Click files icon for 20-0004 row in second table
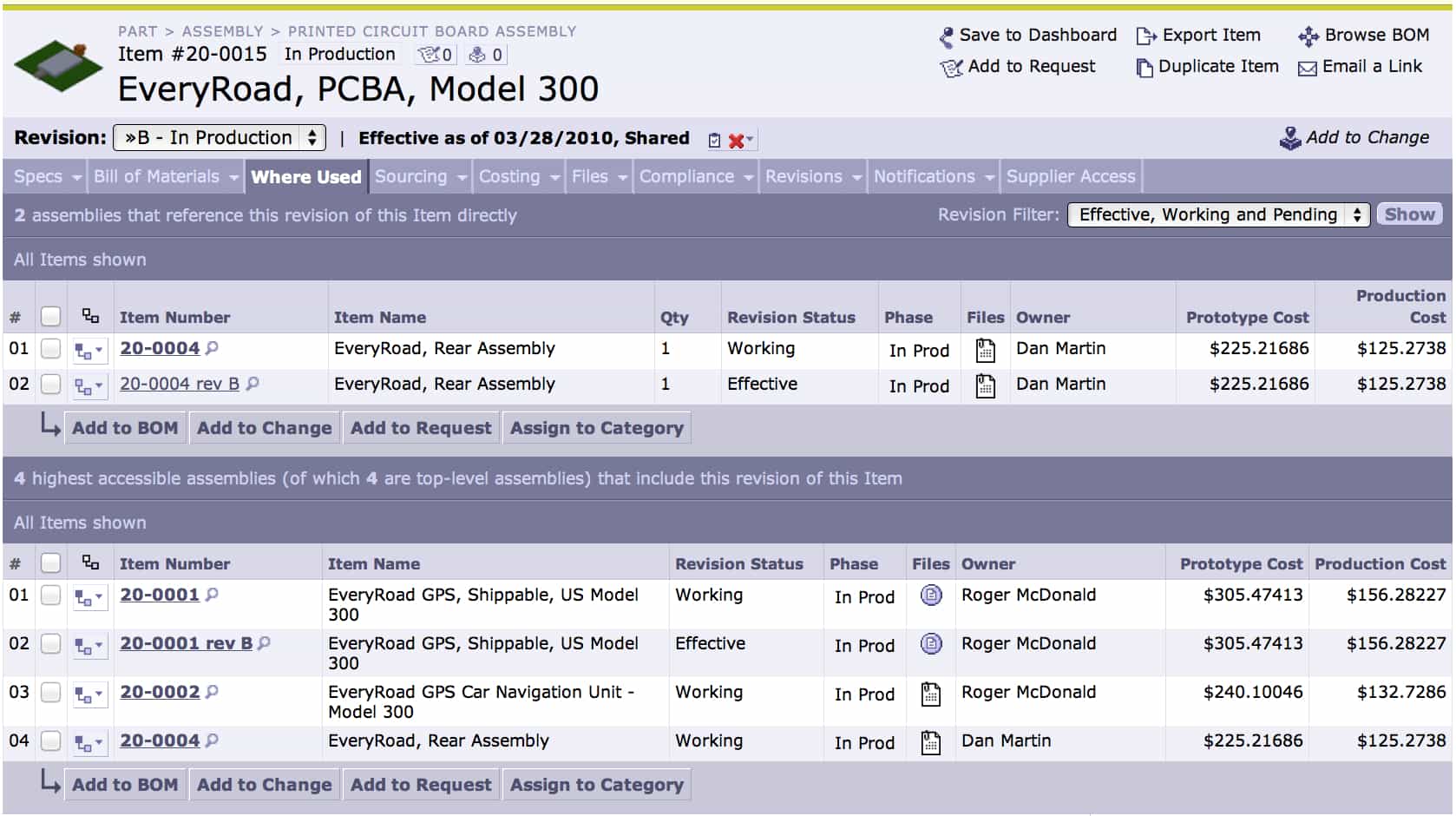This screenshot has height=816, width=1456. pos(930,743)
